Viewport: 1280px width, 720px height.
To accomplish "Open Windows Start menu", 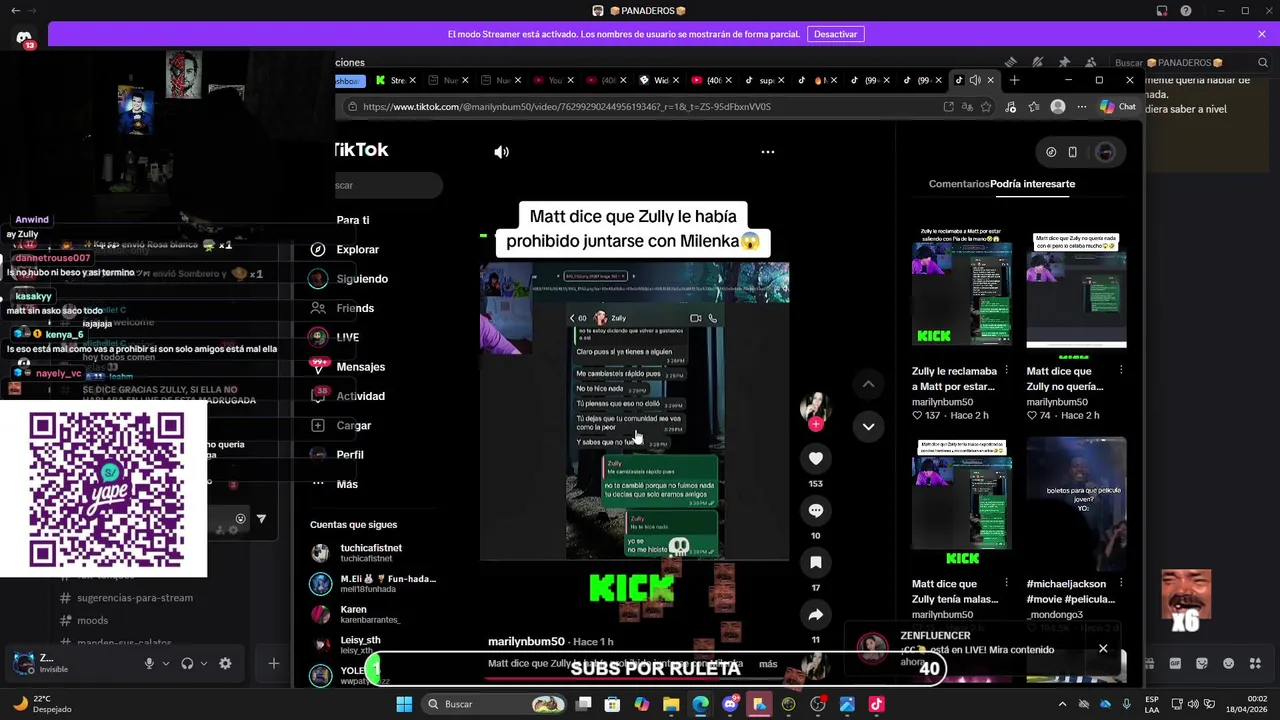I will (404, 704).
